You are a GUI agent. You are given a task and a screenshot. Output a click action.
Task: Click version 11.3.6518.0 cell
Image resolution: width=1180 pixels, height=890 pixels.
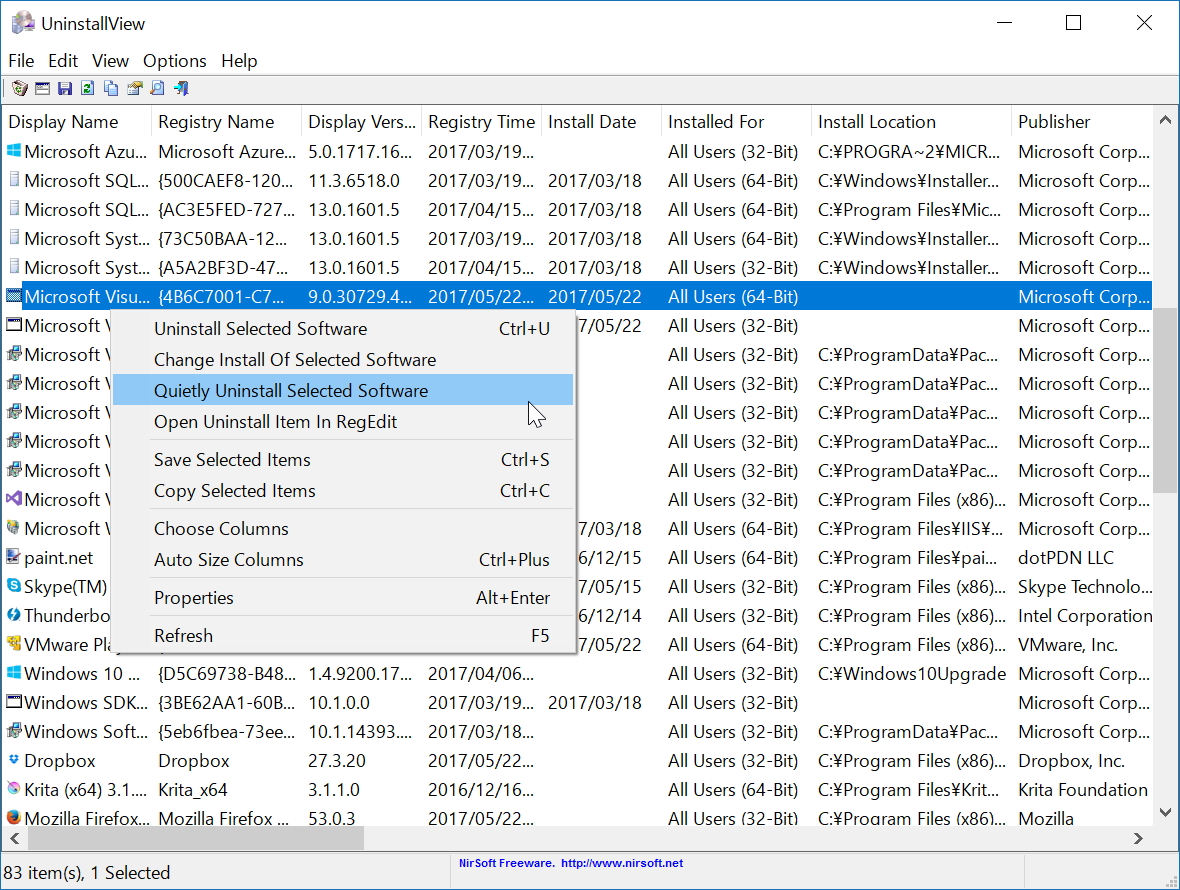pos(354,181)
